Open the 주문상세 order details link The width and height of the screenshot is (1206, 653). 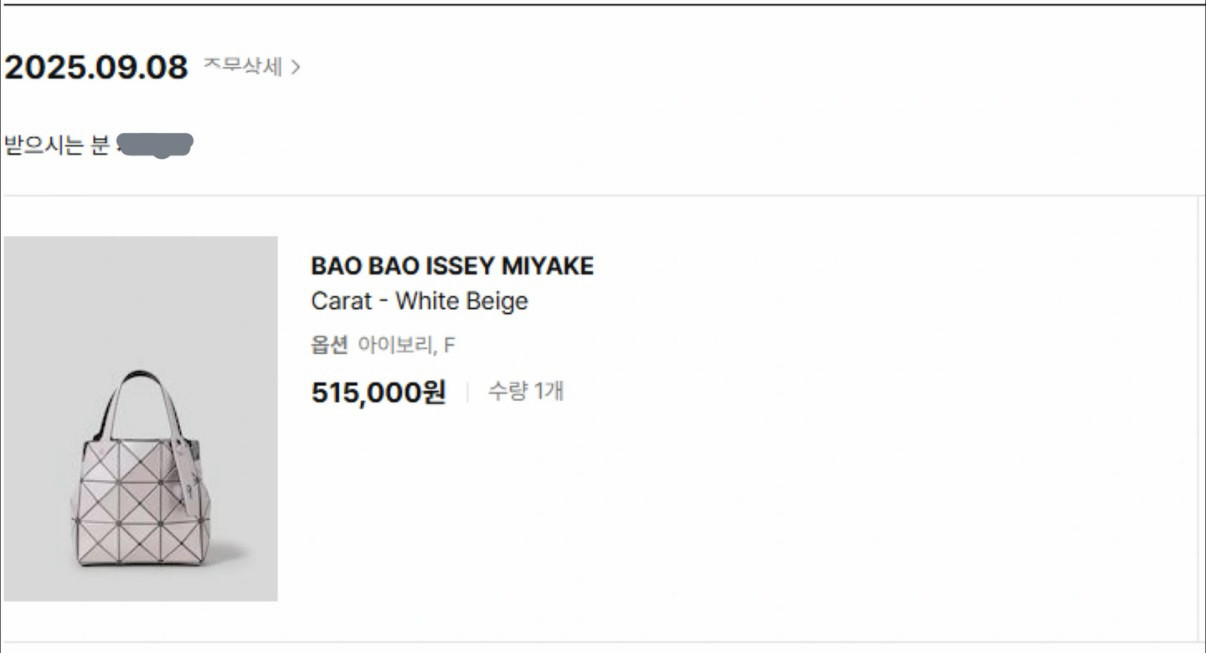point(243,67)
